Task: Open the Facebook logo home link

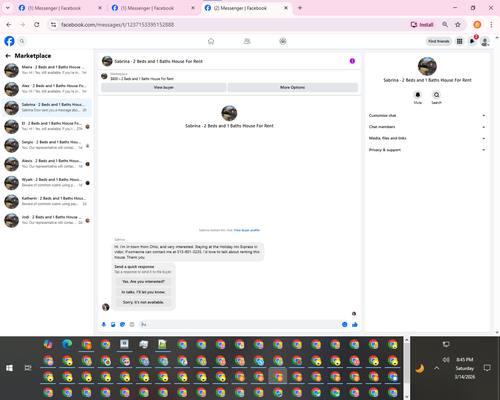Action: click(x=9, y=41)
